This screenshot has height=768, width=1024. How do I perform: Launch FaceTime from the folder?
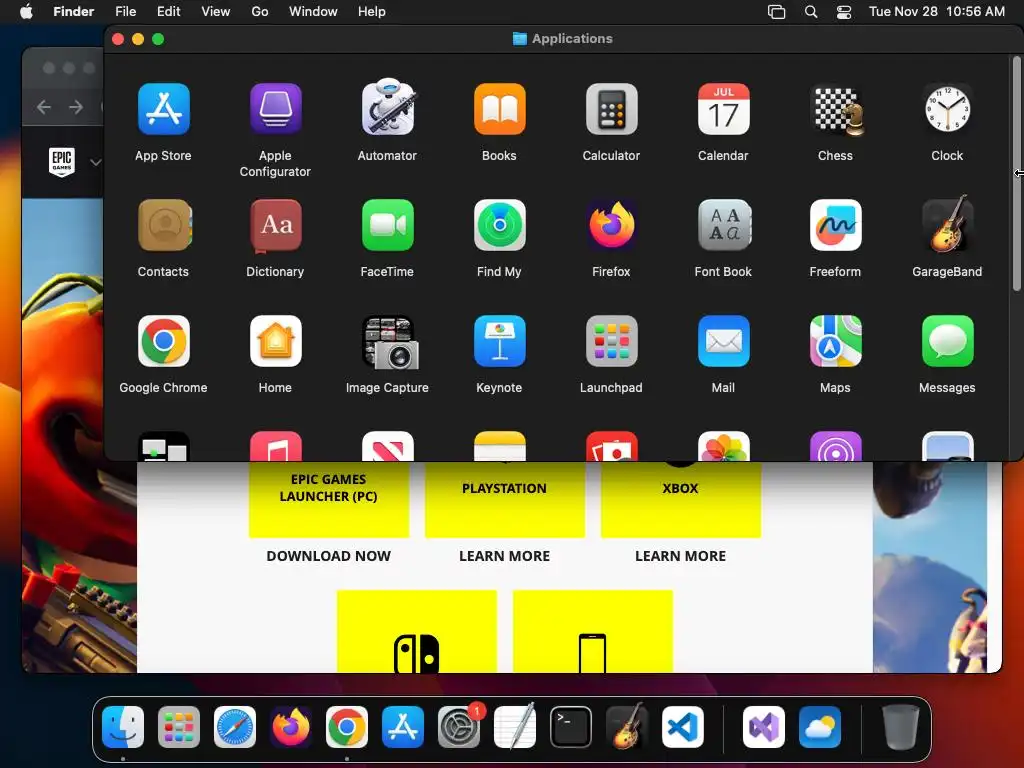387,225
